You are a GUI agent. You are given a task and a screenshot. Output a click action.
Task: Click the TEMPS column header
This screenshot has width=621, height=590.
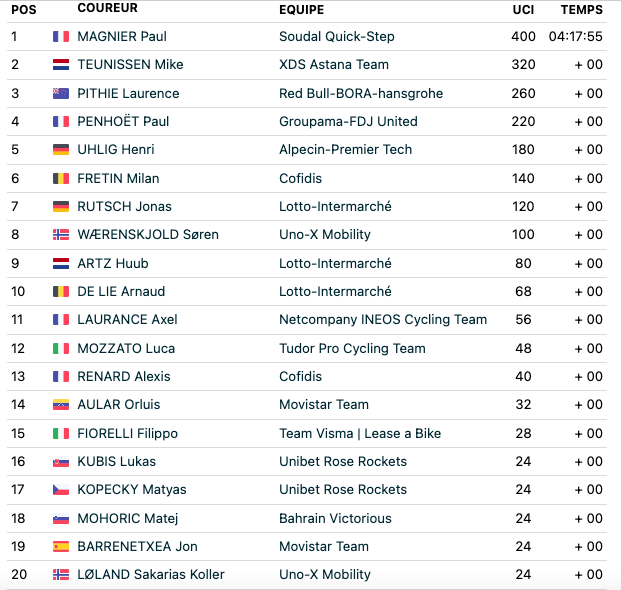(581, 10)
